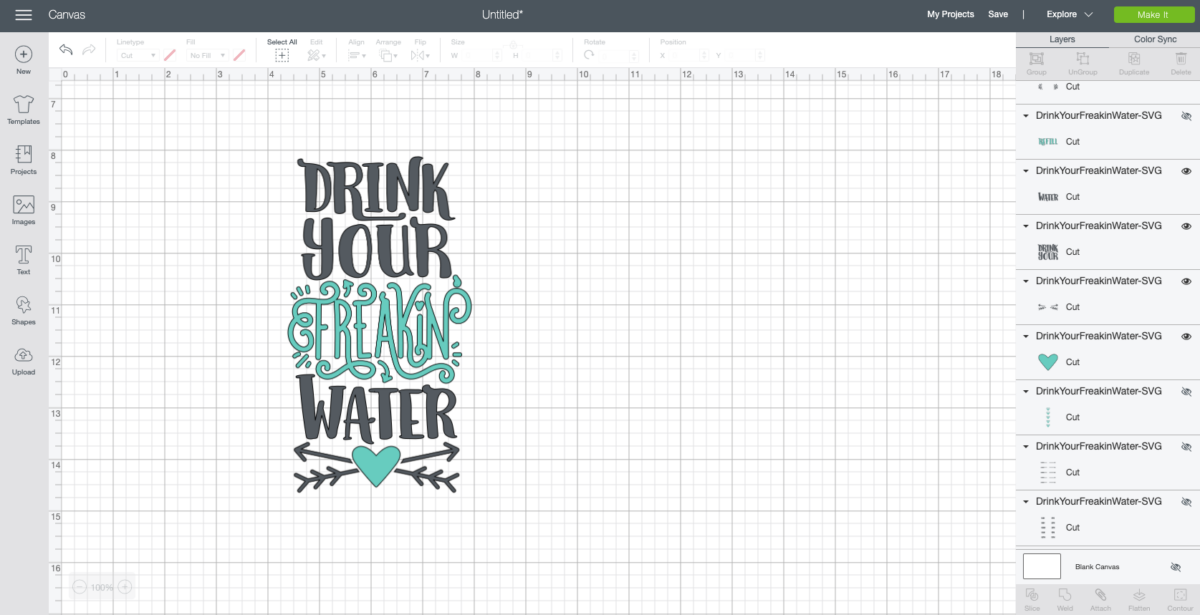Image resolution: width=1200 pixels, height=615 pixels.
Task: Show the hidden REFILL layer
Action: 1186,116
